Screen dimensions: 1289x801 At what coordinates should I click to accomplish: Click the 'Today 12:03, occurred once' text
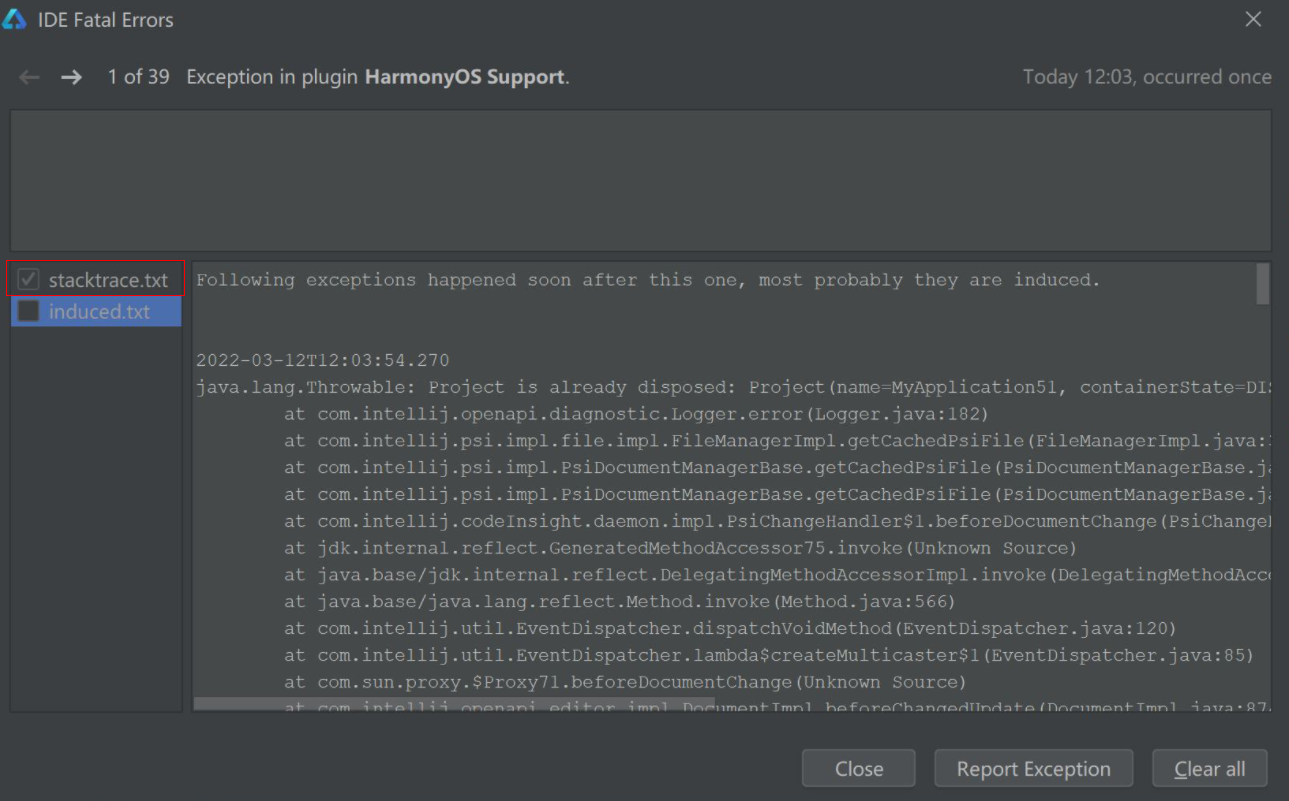point(1147,77)
